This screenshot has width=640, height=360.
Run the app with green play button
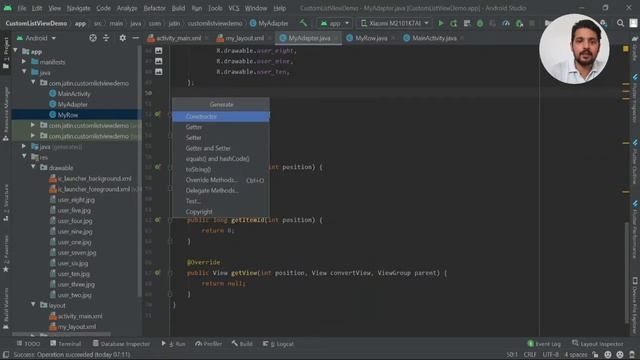pos(441,24)
